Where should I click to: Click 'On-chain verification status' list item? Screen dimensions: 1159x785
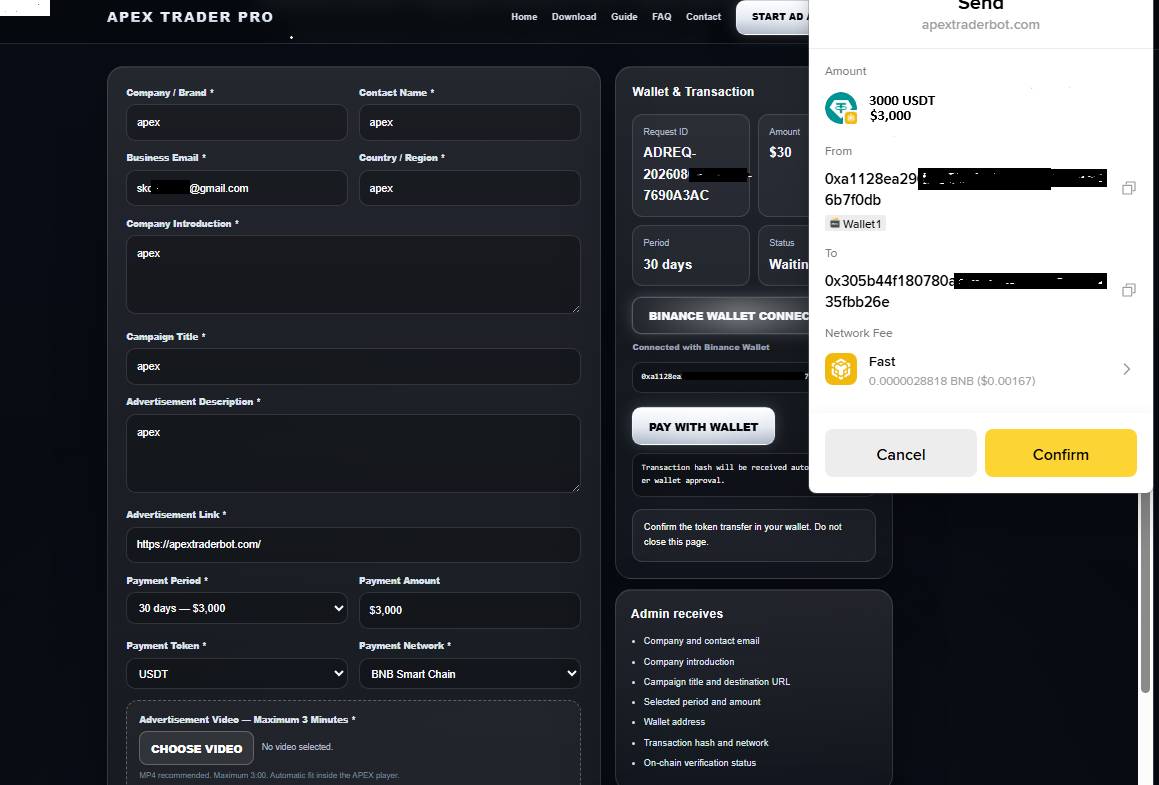point(699,763)
